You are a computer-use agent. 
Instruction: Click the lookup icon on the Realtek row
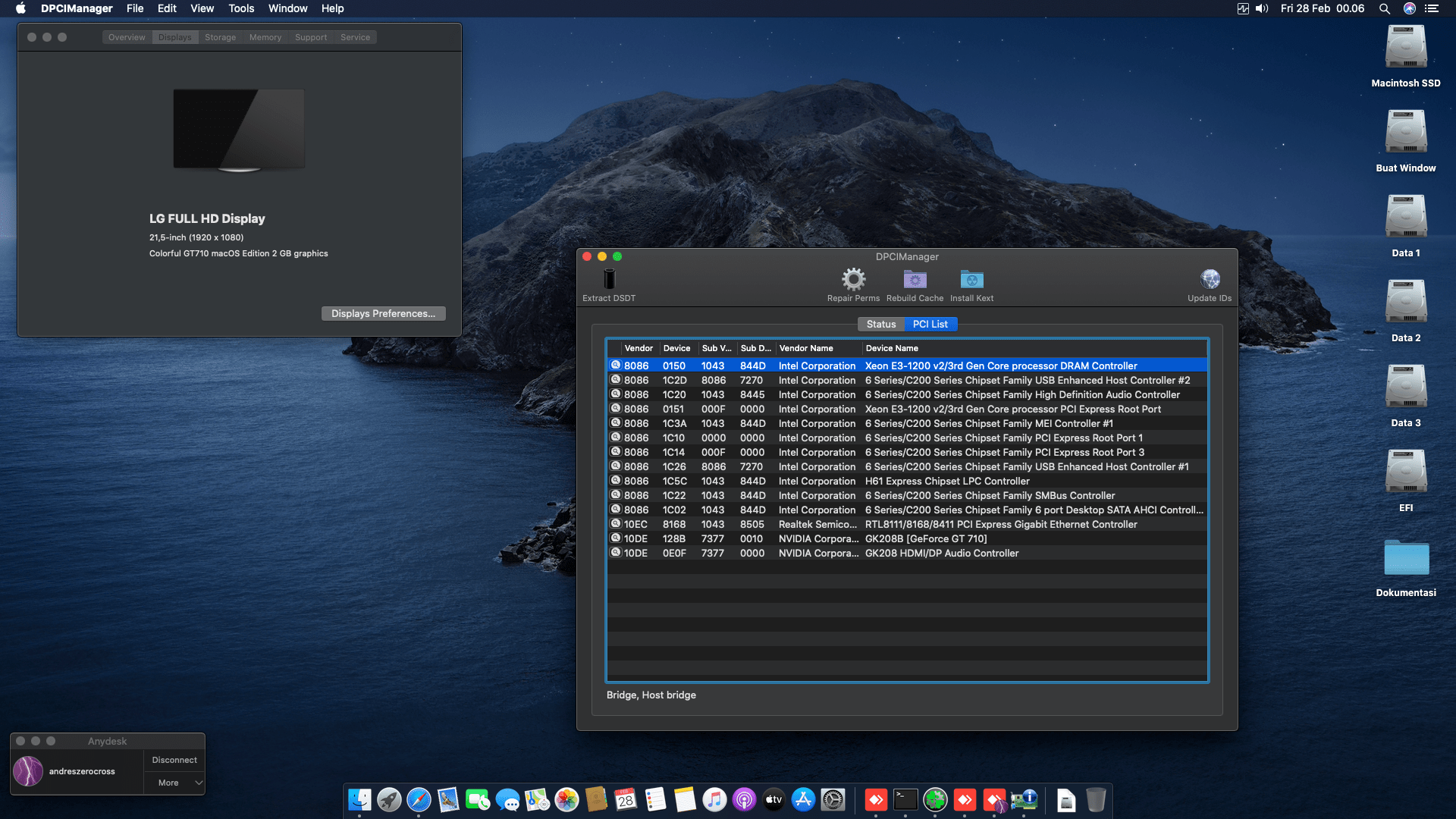click(616, 524)
